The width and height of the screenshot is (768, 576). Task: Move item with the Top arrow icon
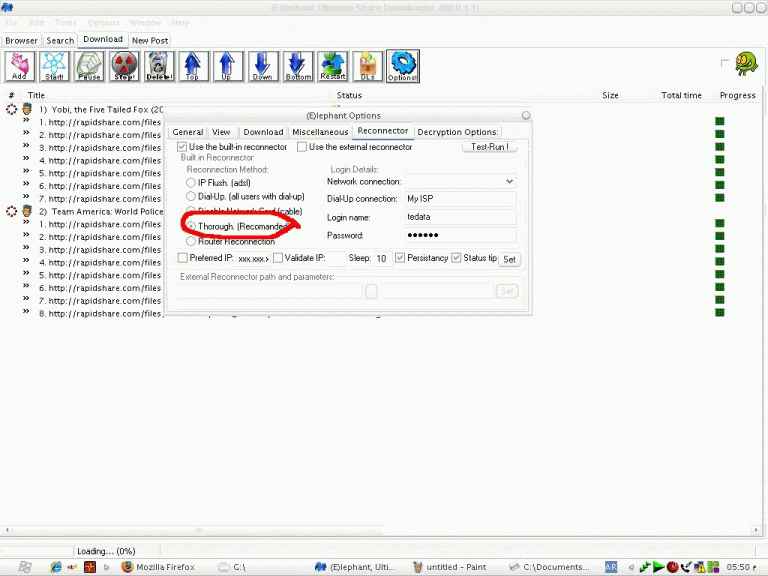coord(193,66)
